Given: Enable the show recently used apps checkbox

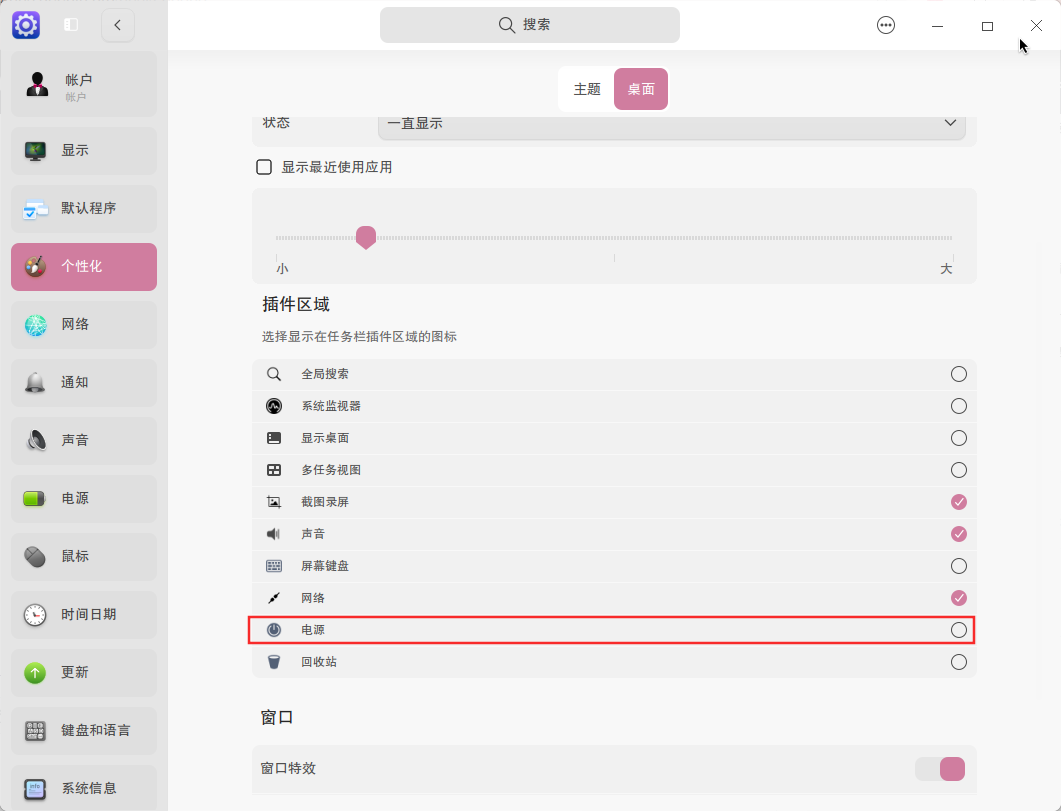Looking at the screenshot, I should (x=264, y=167).
